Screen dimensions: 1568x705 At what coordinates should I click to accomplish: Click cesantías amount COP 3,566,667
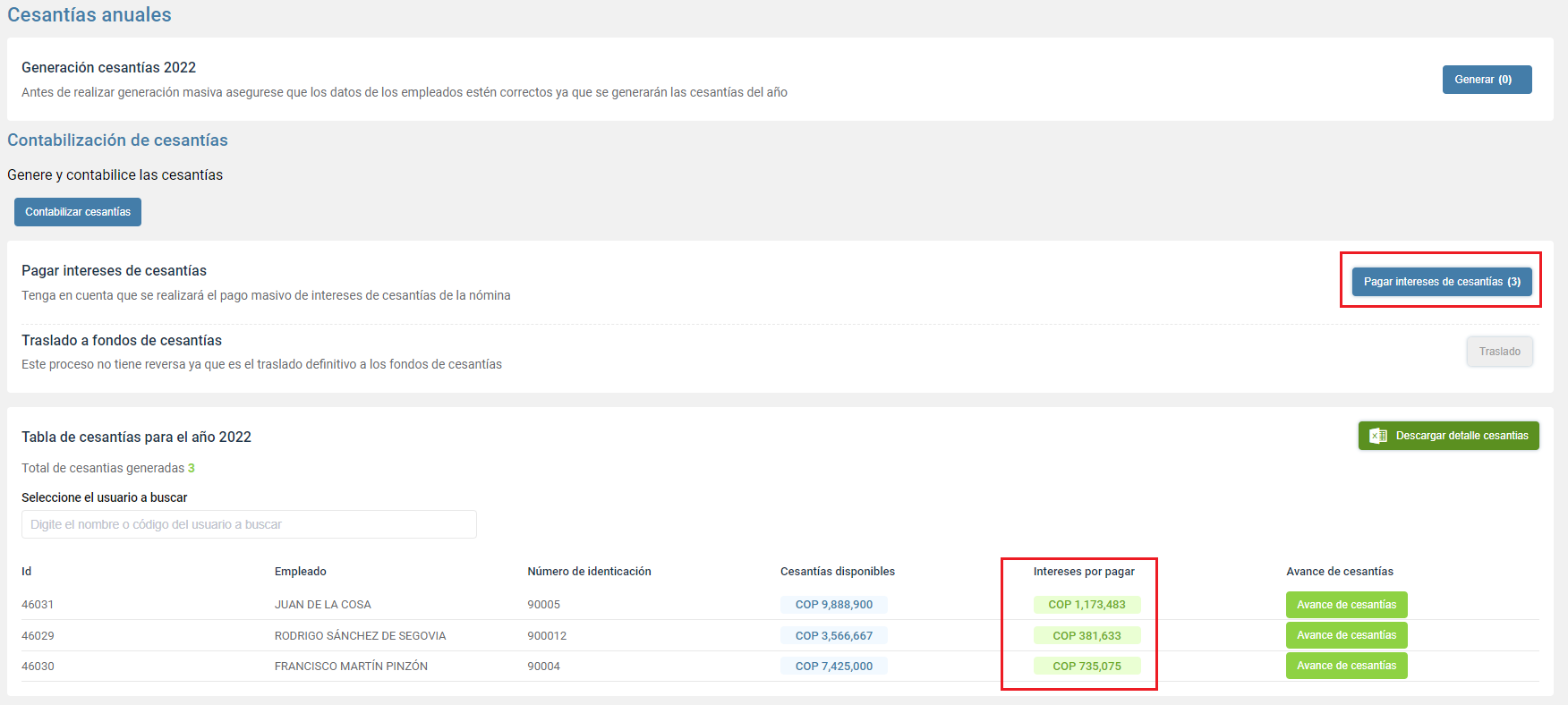(834, 636)
